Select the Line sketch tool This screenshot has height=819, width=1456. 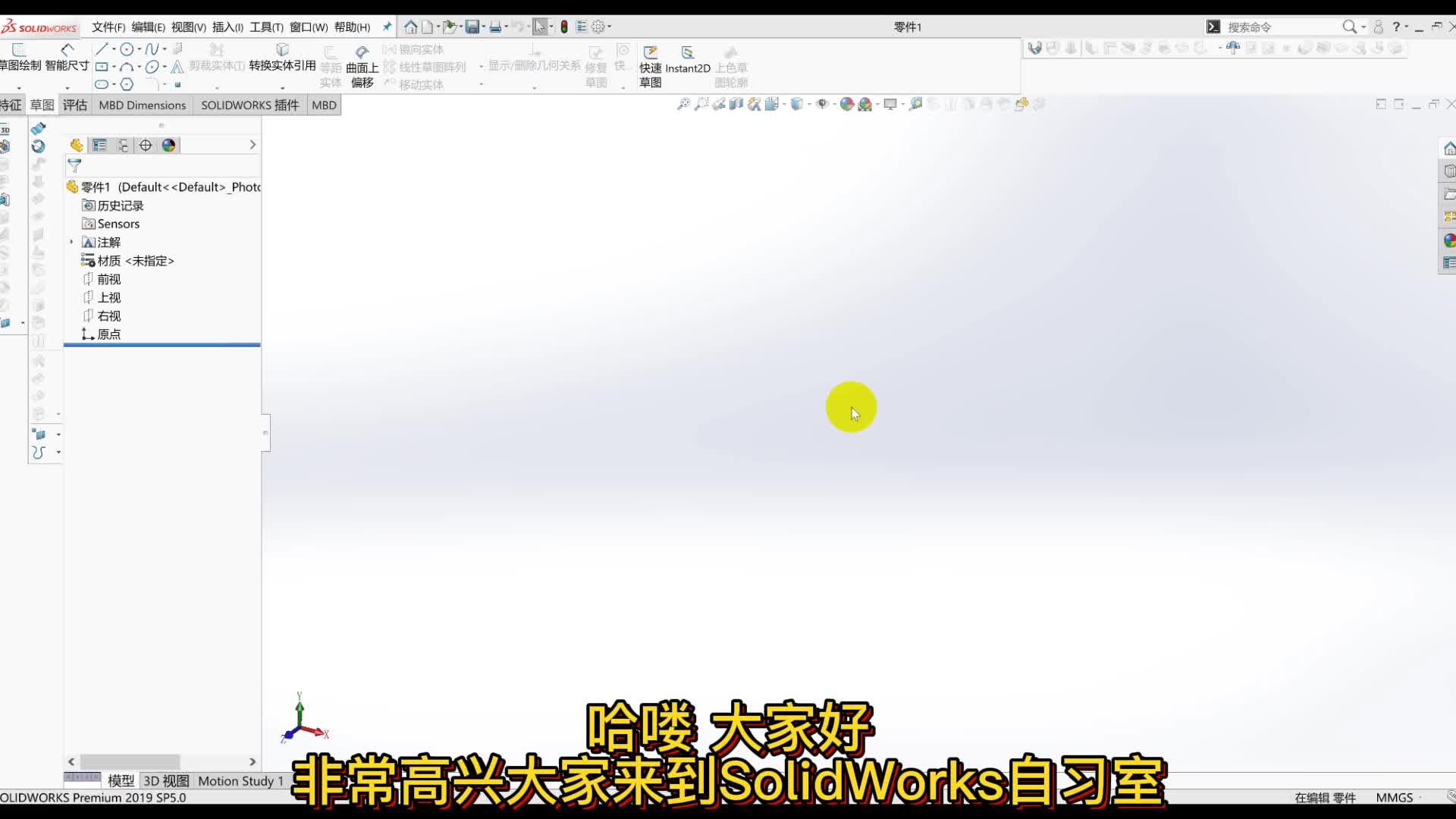point(101,49)
